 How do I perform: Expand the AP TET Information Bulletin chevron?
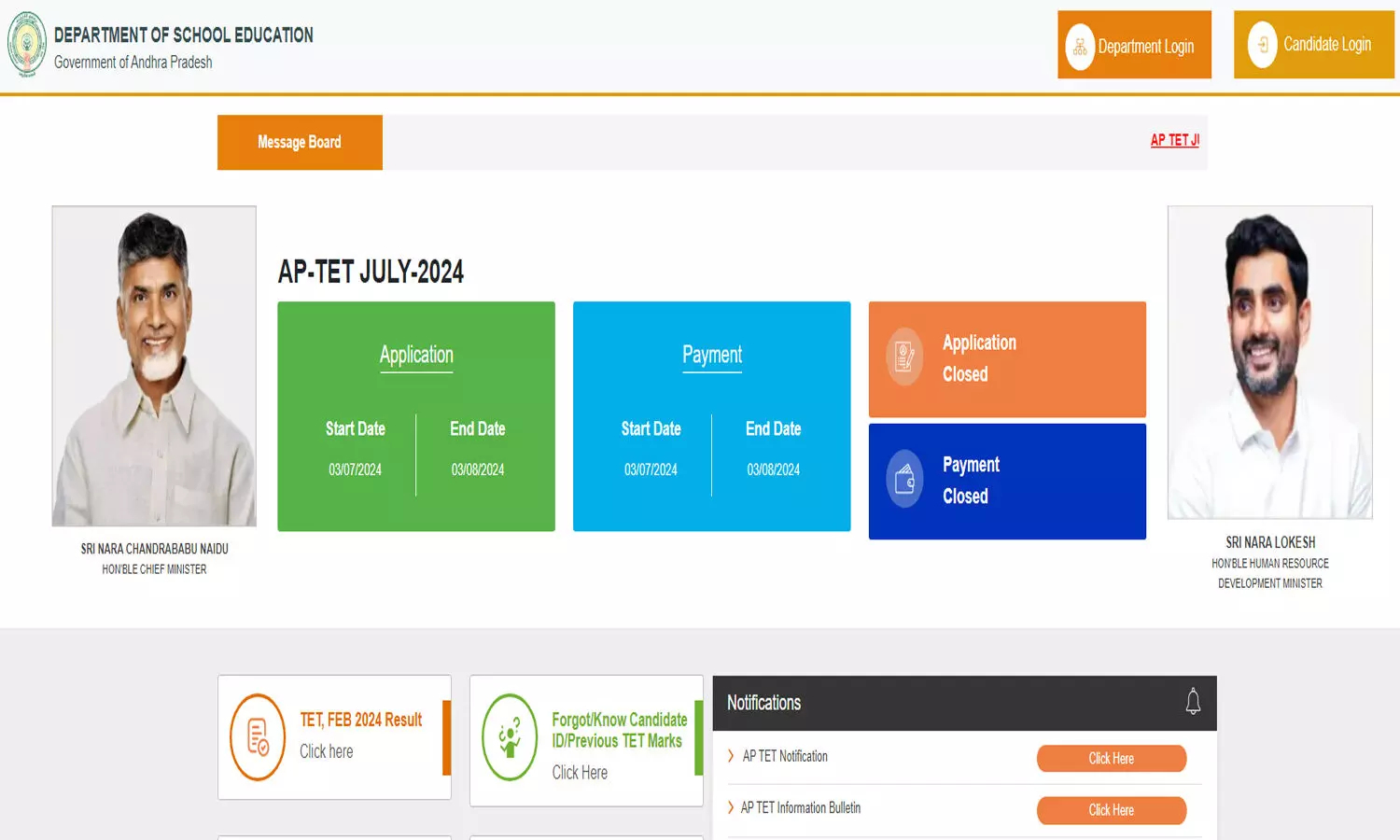[731, 807]
